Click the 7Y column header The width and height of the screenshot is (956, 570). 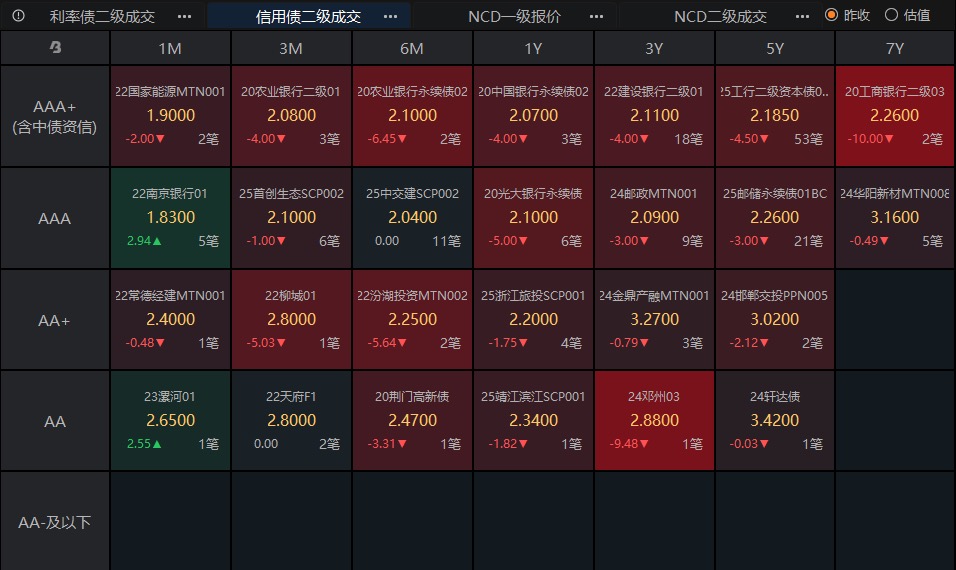(894, 48)
